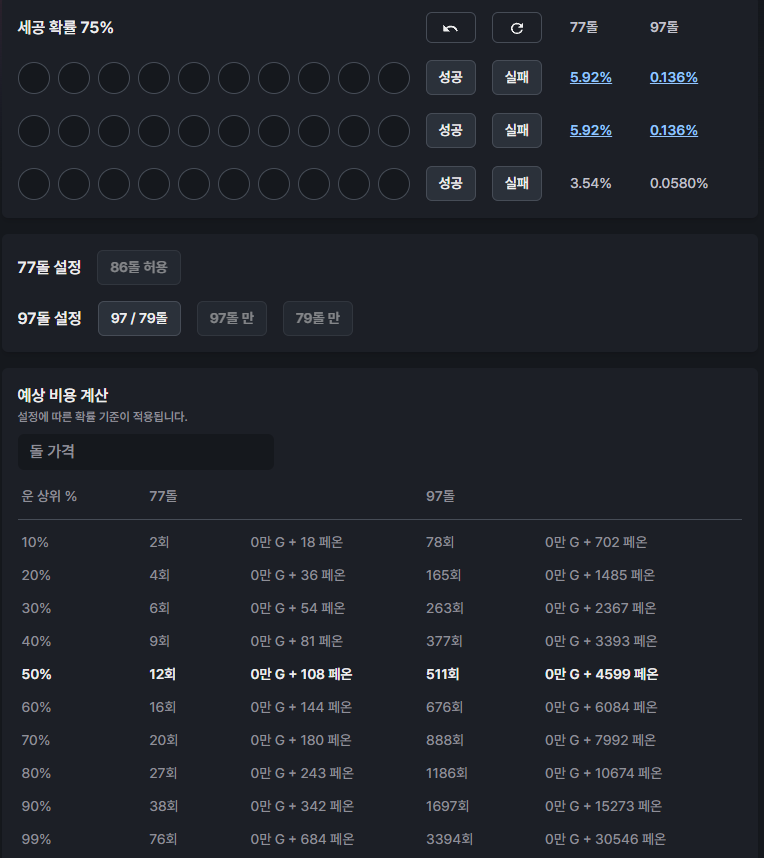Image resolution: width=764 pixels, height=858 pixels.
Task: Click 0만 G + 36 페온 cell
Action: click(298, 575)
